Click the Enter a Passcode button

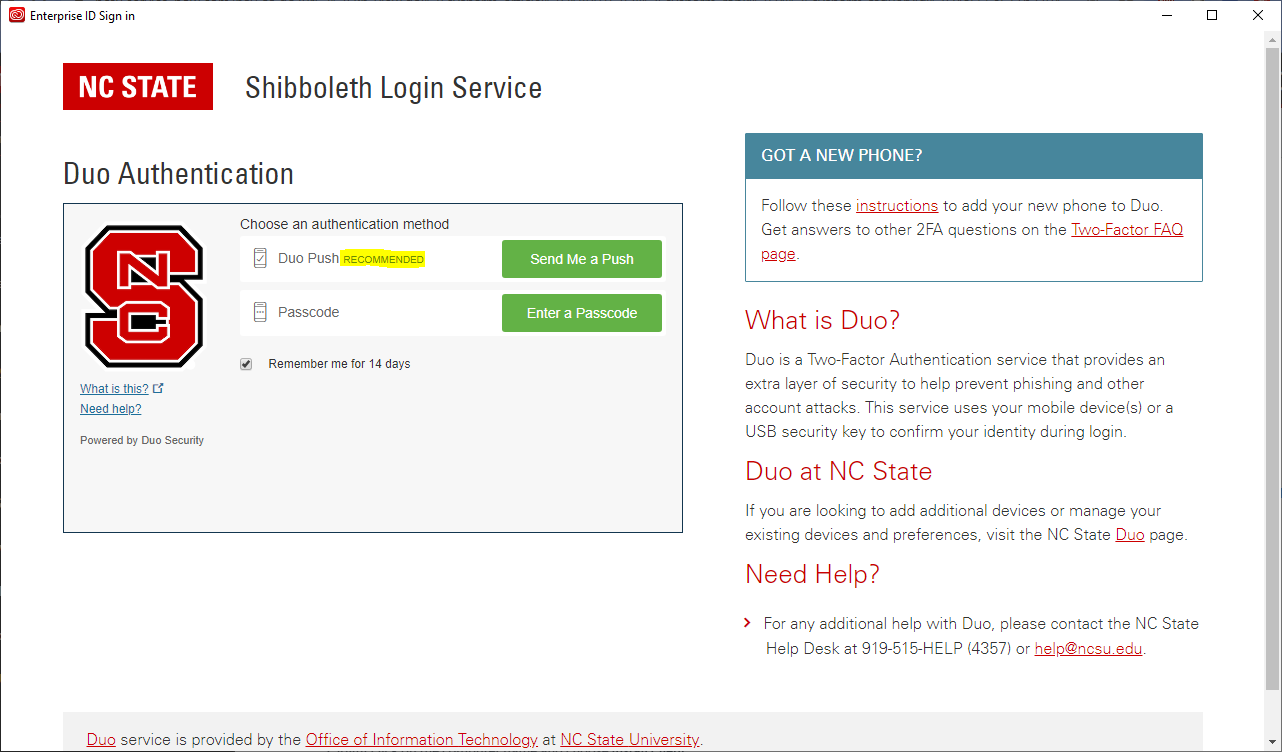point(581,312)
